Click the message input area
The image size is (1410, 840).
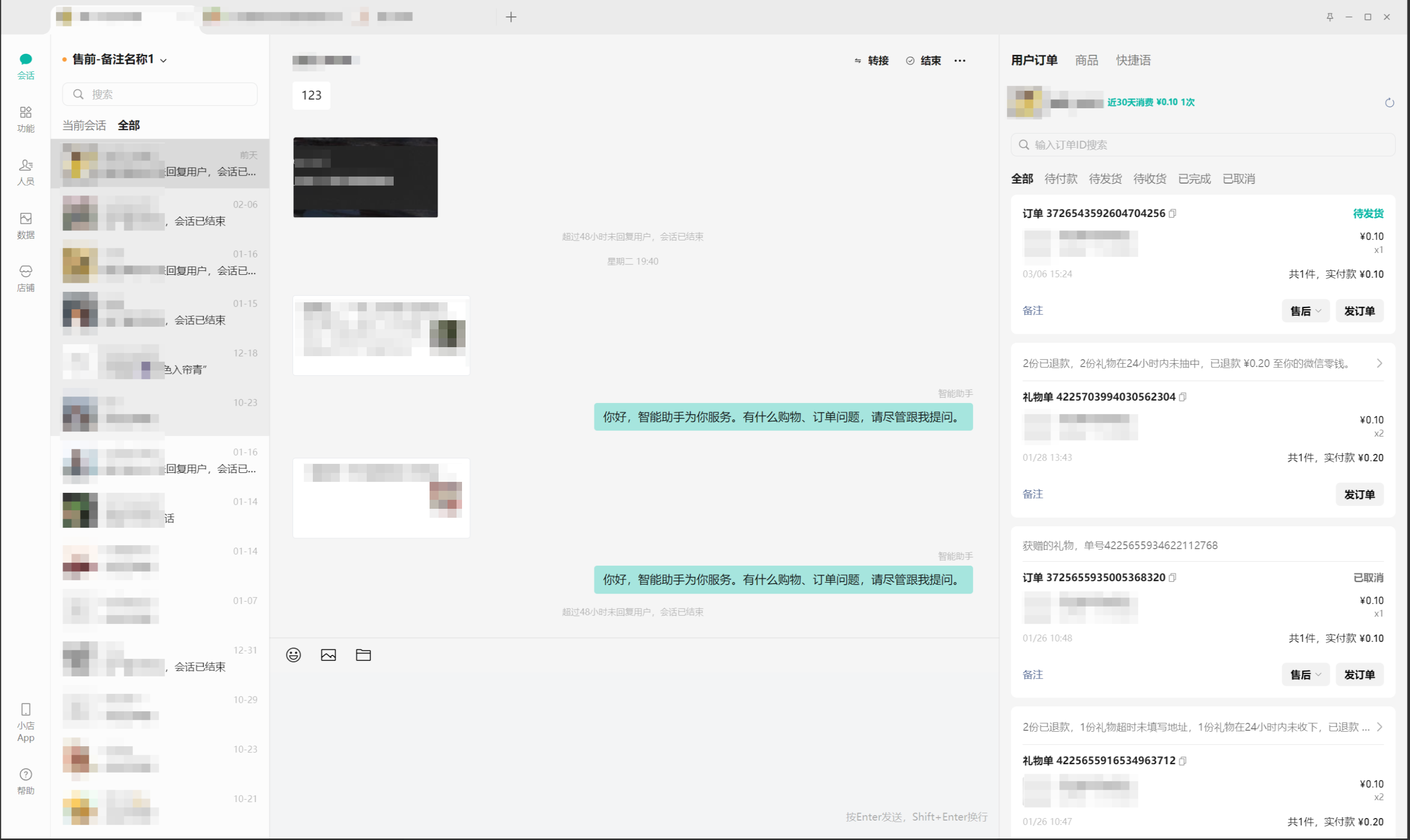coord(634,742)
